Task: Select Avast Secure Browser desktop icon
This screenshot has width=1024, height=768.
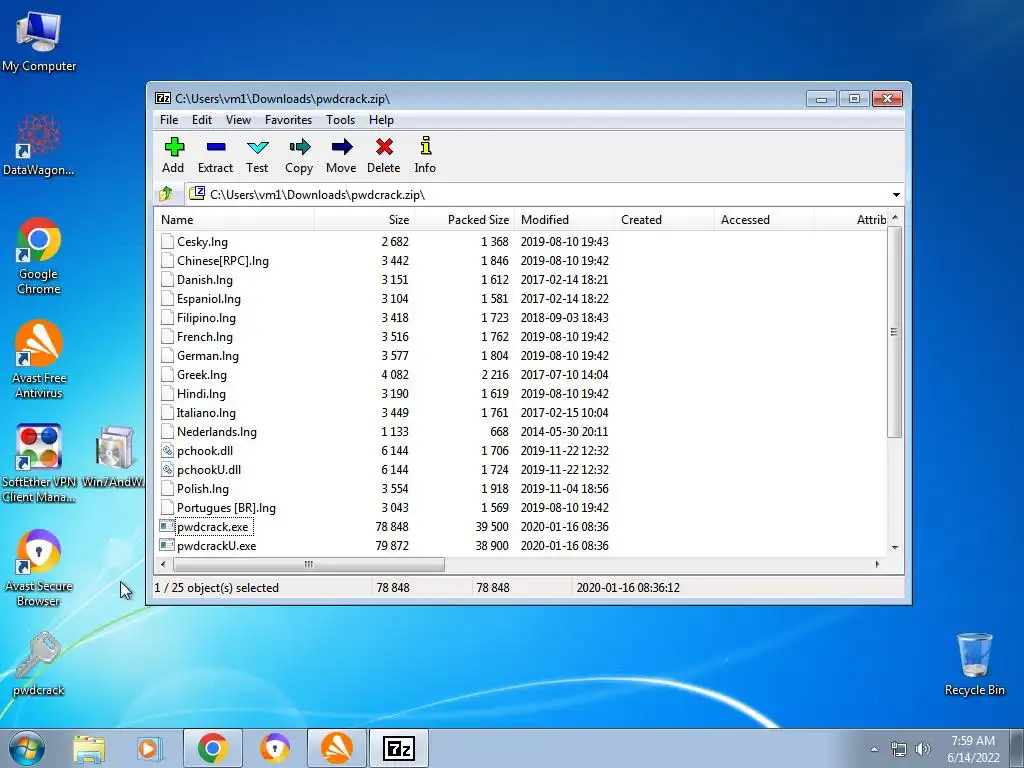Action: pyautogui.click(x=39, y=568)
